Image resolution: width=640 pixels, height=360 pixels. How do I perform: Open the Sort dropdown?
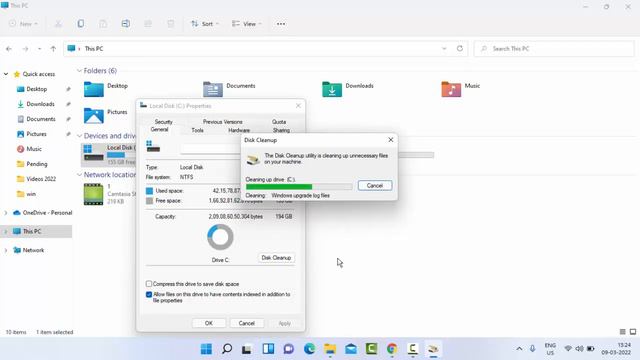(204, 24)
